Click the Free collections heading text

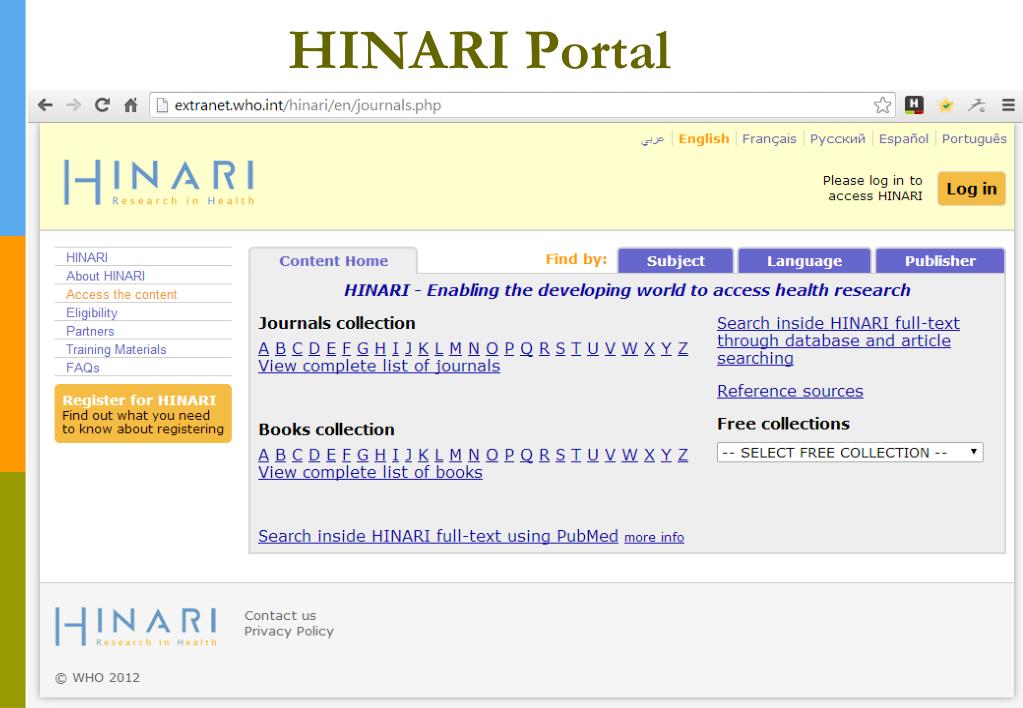click(783, 423)
